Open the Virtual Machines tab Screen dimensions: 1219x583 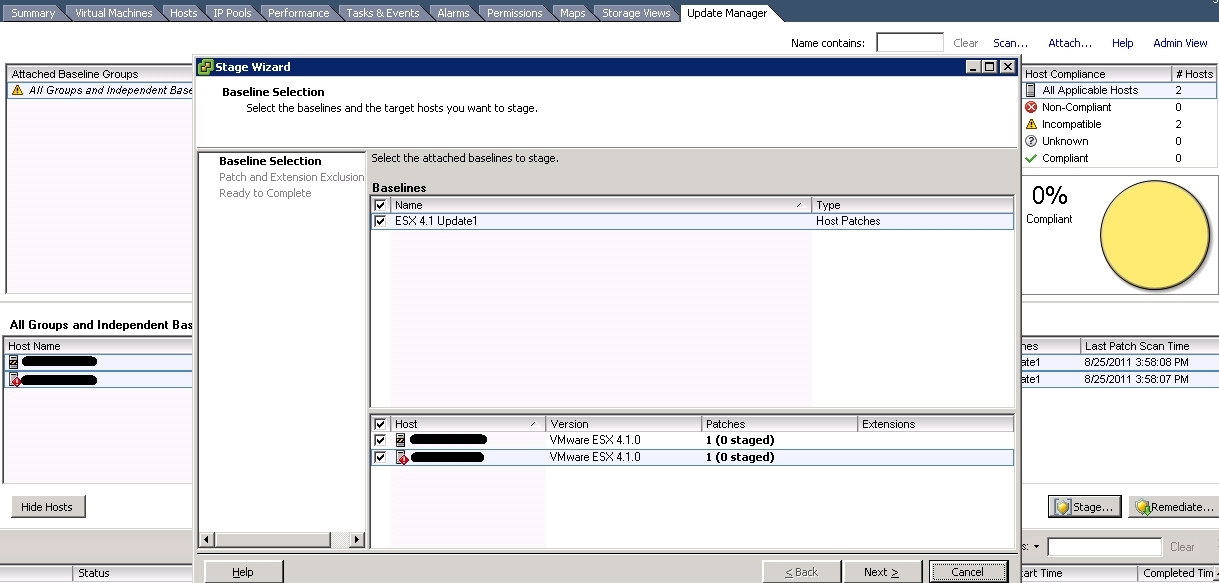pyautogui.click(x=114, y=13)
